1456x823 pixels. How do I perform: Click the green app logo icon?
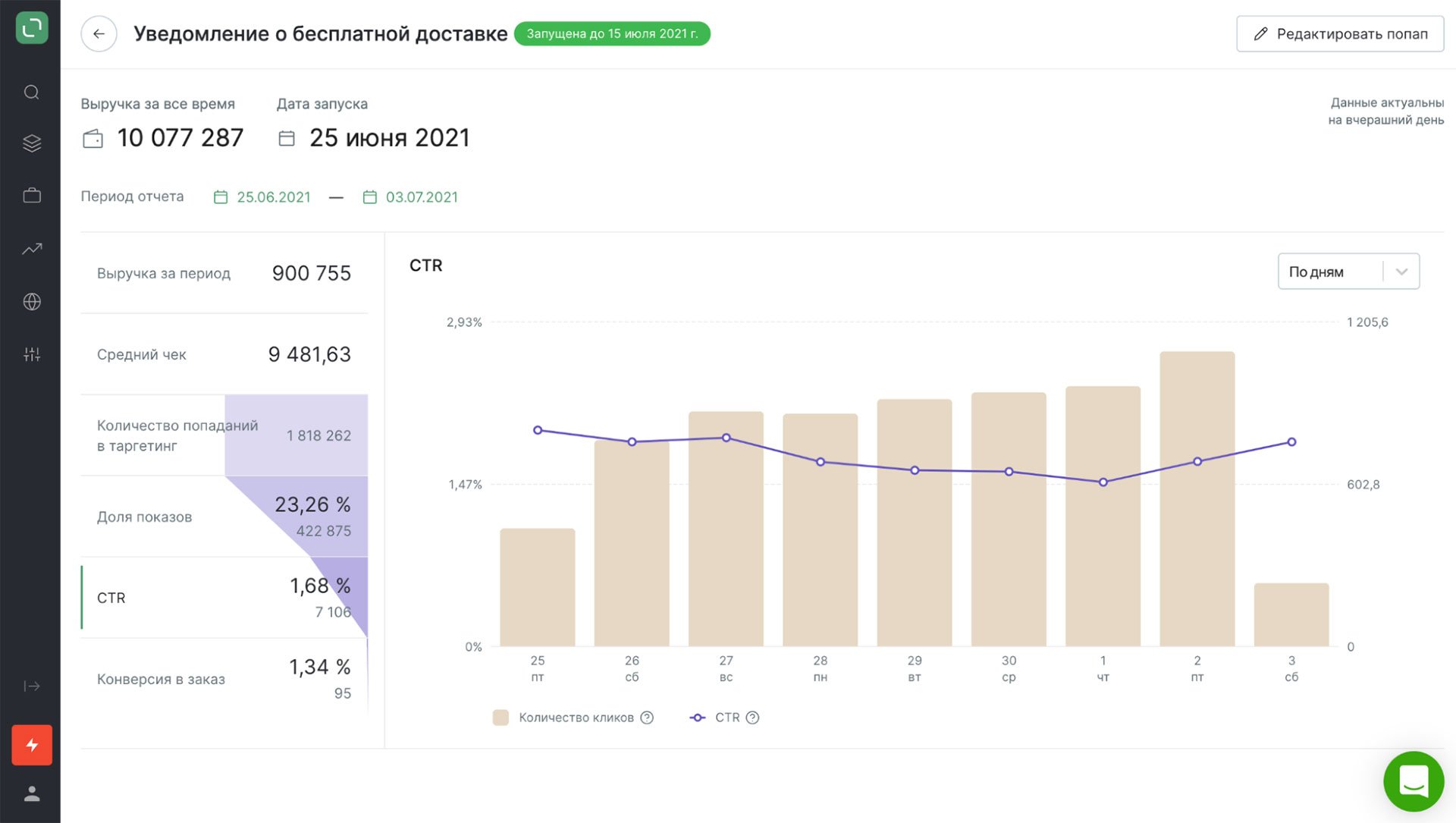[x=32, y=28]
